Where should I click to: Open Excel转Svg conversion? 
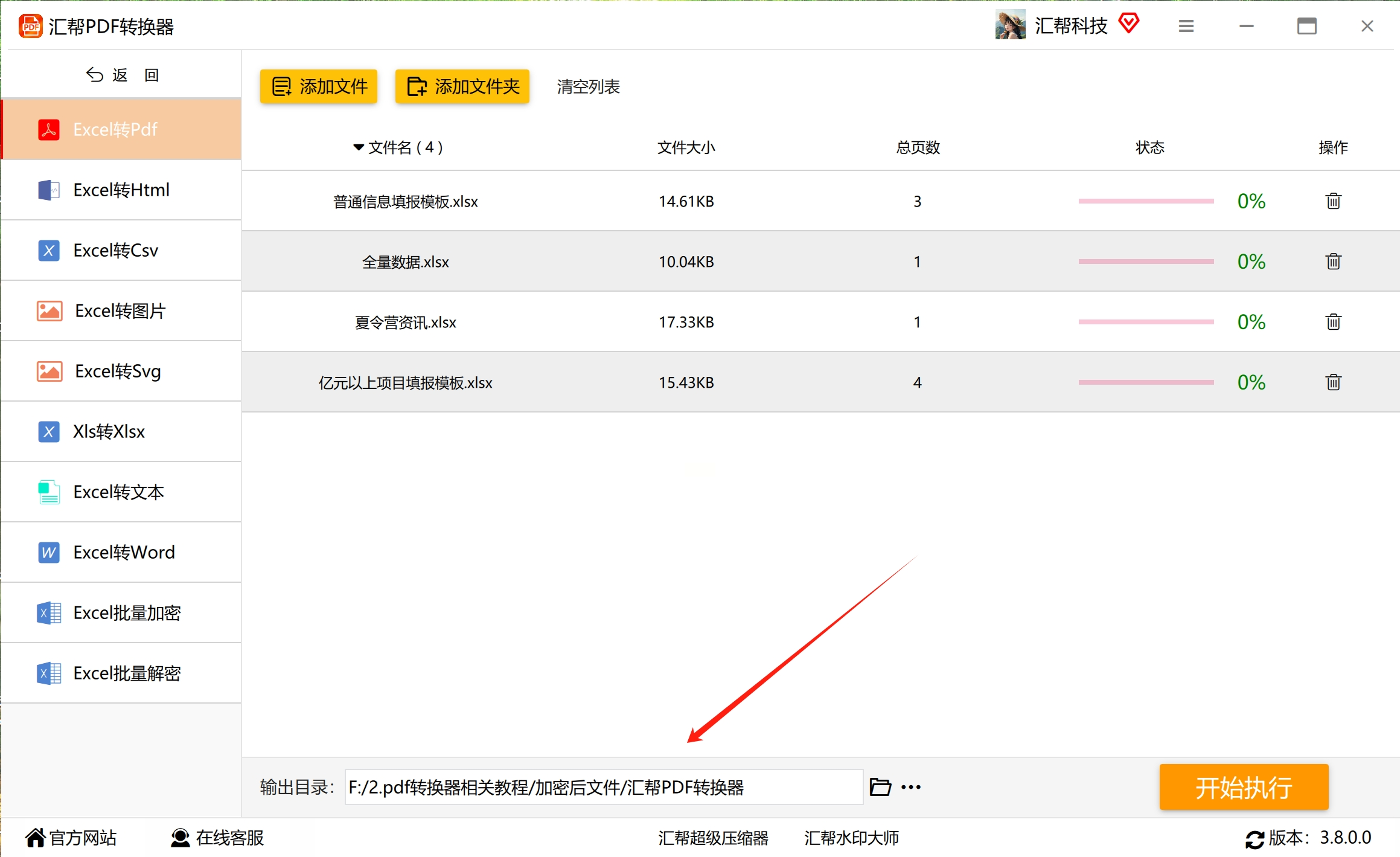click(121, 371)
